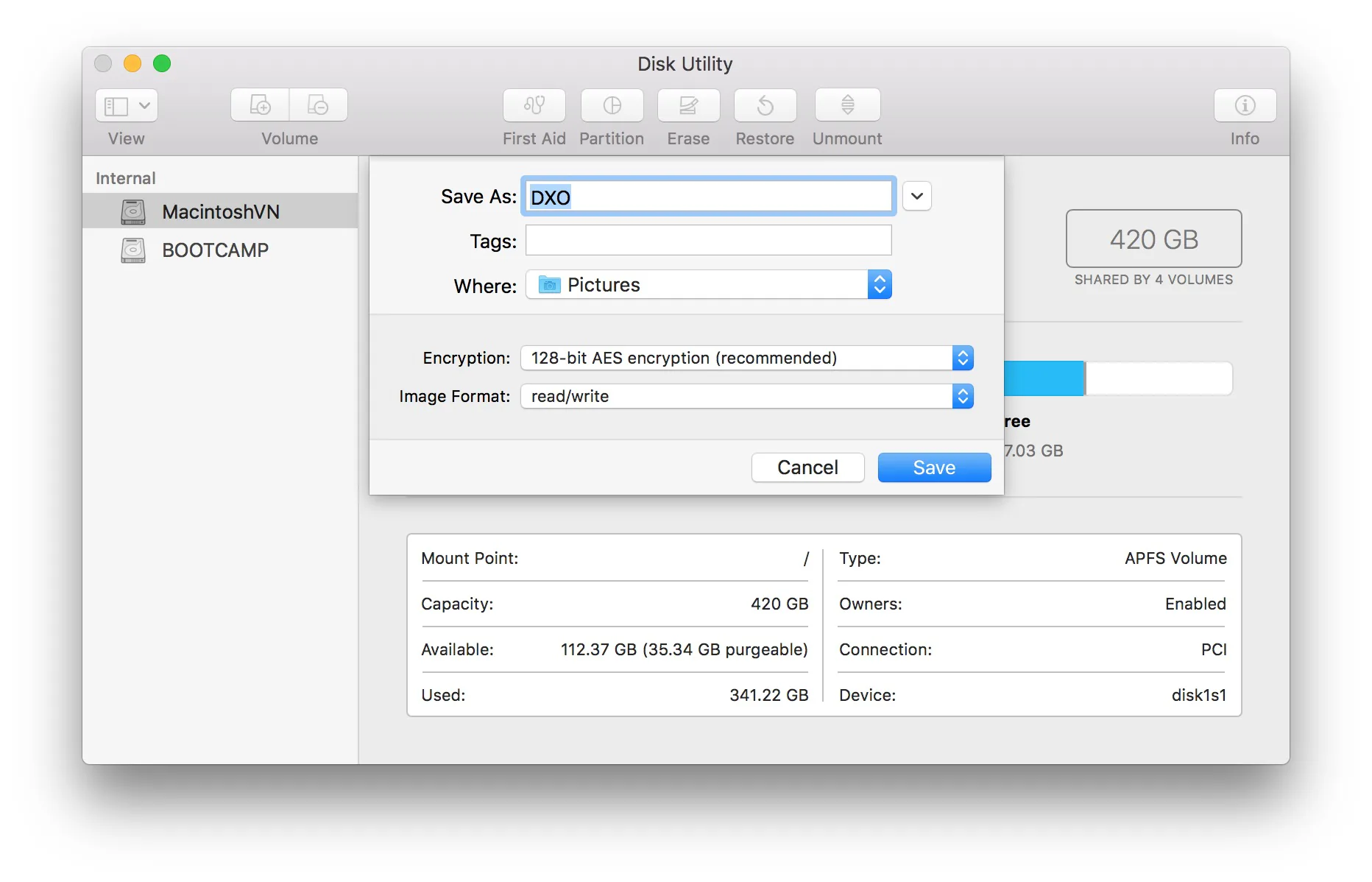Click the blue Save button
The width and height of the screenshot is (1372, 882).
[934, 468]
